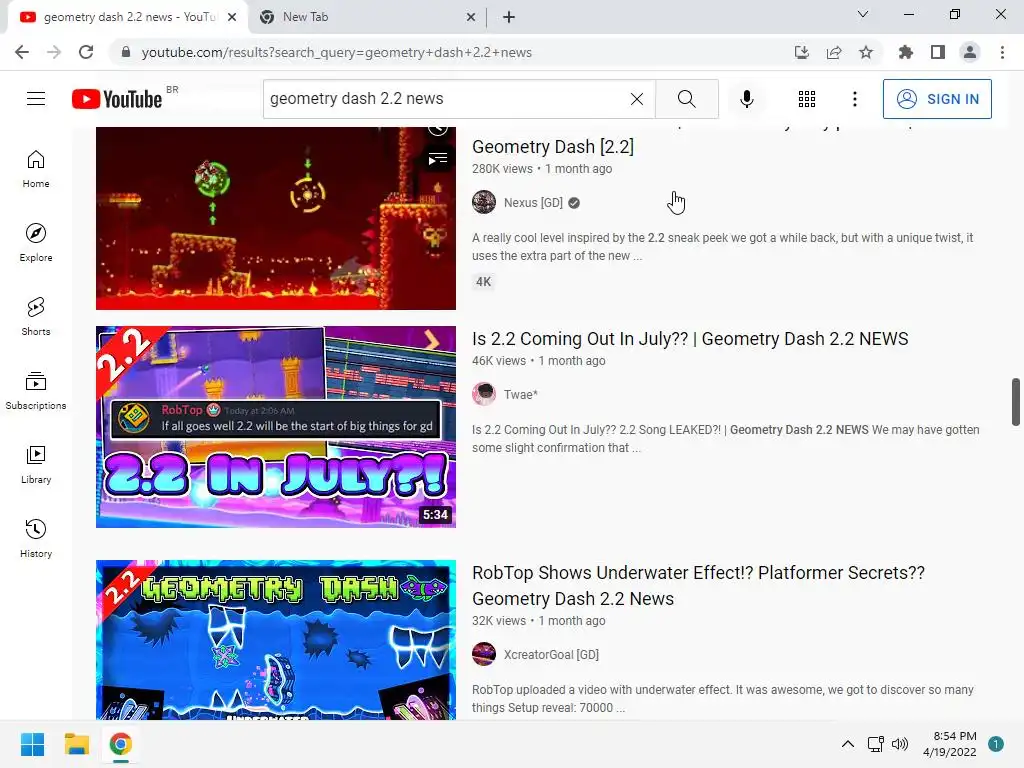Open the underwater Geometry Dash thumbnail

[276, 640]
